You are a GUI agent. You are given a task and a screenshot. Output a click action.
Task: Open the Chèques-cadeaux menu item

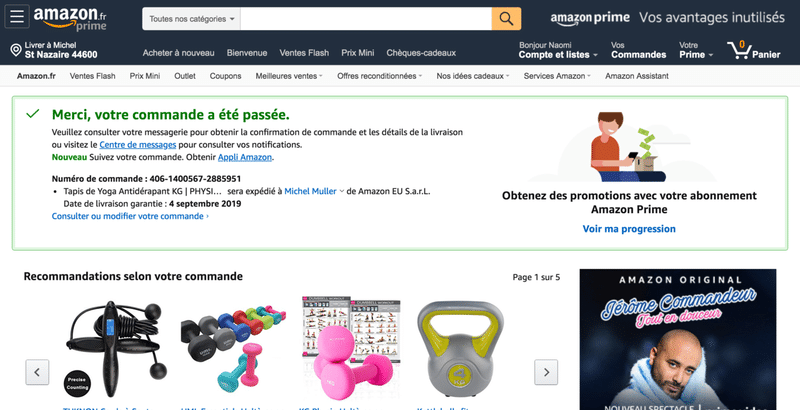421,53
